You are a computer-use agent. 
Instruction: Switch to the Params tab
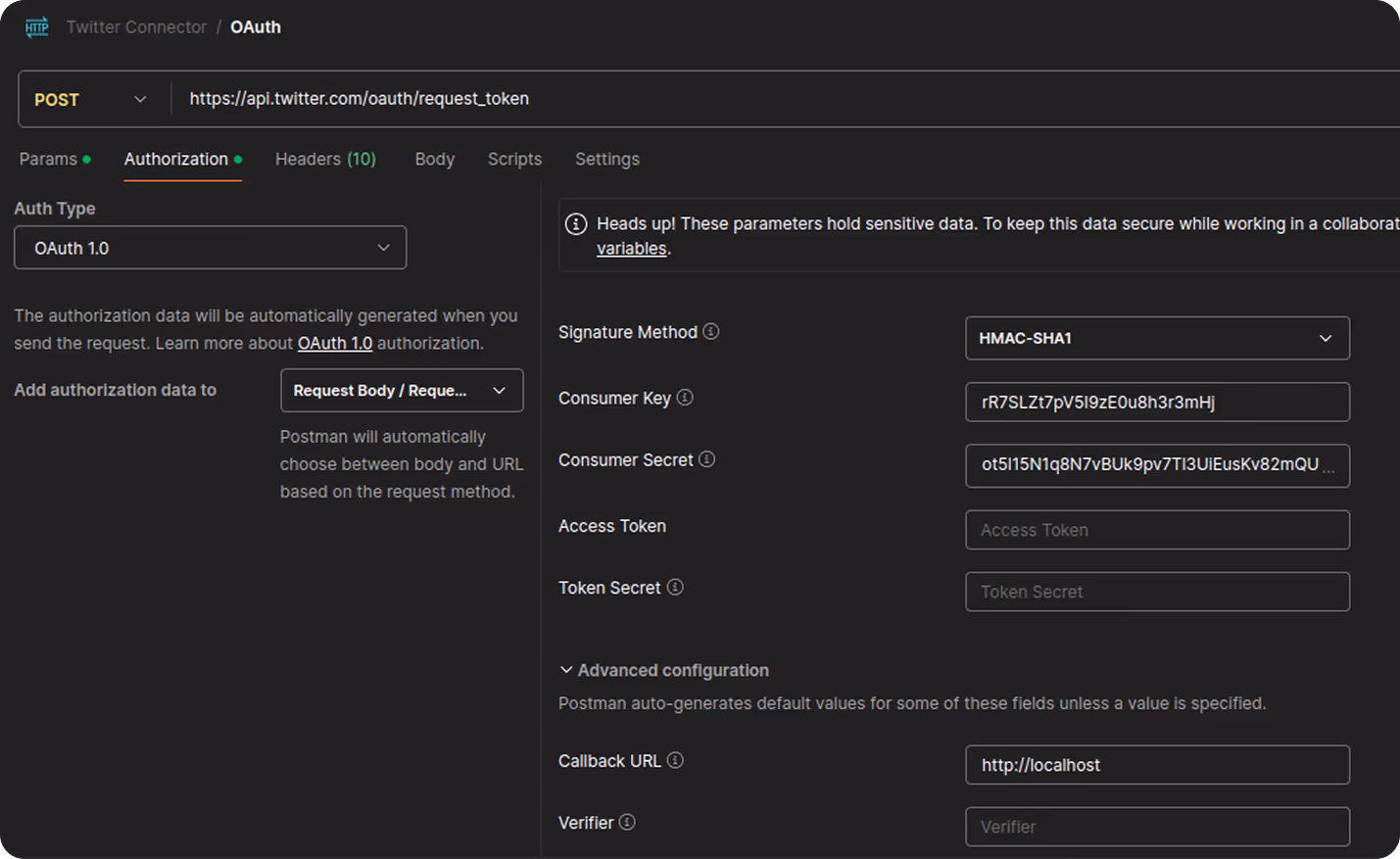pos(48,159)
